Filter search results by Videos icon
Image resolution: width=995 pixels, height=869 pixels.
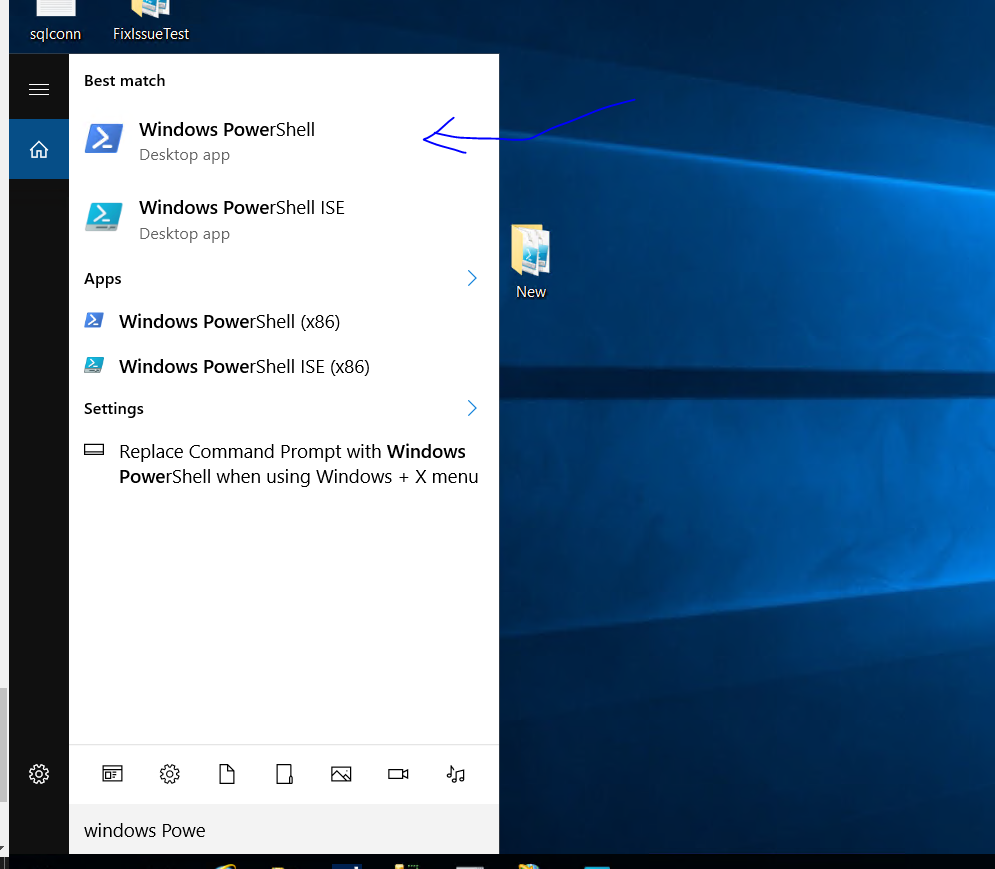[398, 773]
